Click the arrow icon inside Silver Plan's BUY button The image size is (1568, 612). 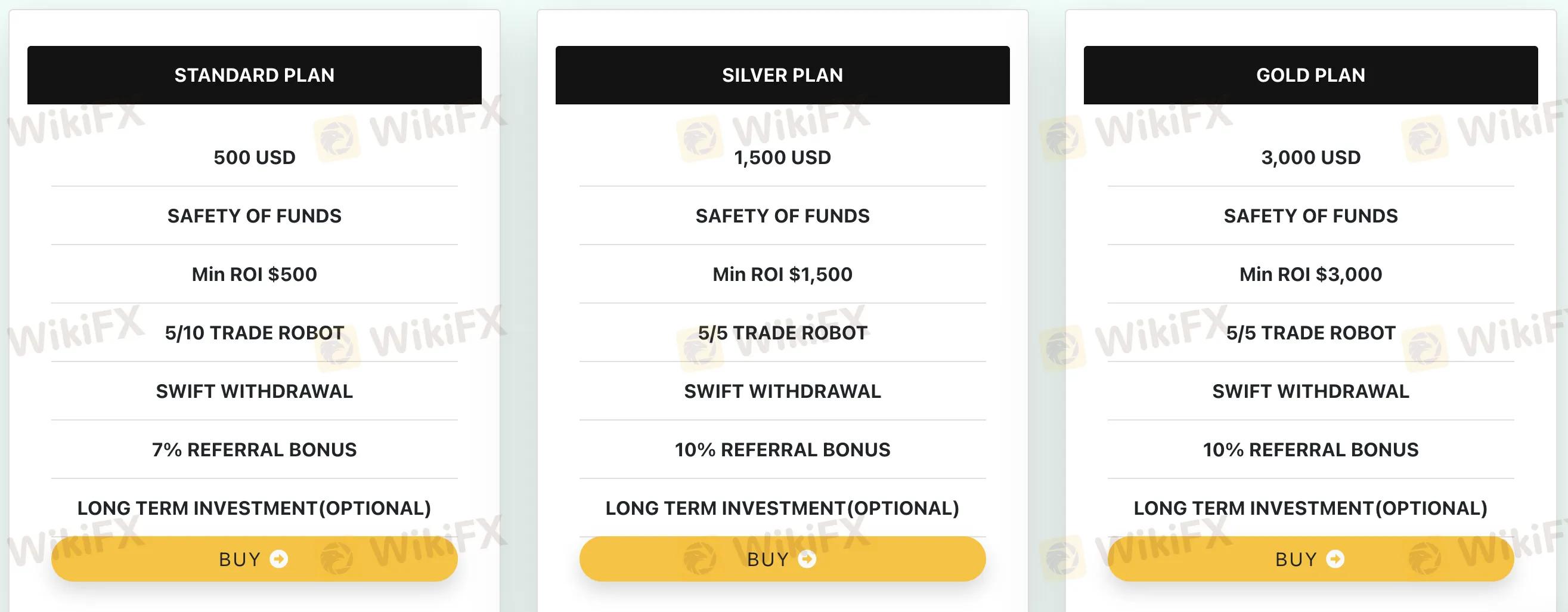click(x=807, y=559)
